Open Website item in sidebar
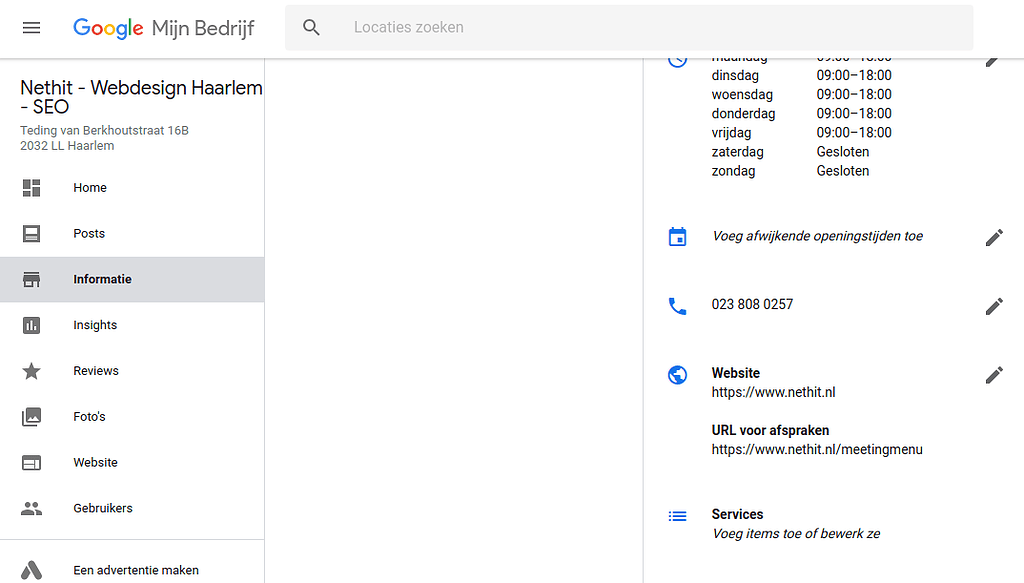Viewport: 1024px width, 583px height. click(x=132, y=462)
